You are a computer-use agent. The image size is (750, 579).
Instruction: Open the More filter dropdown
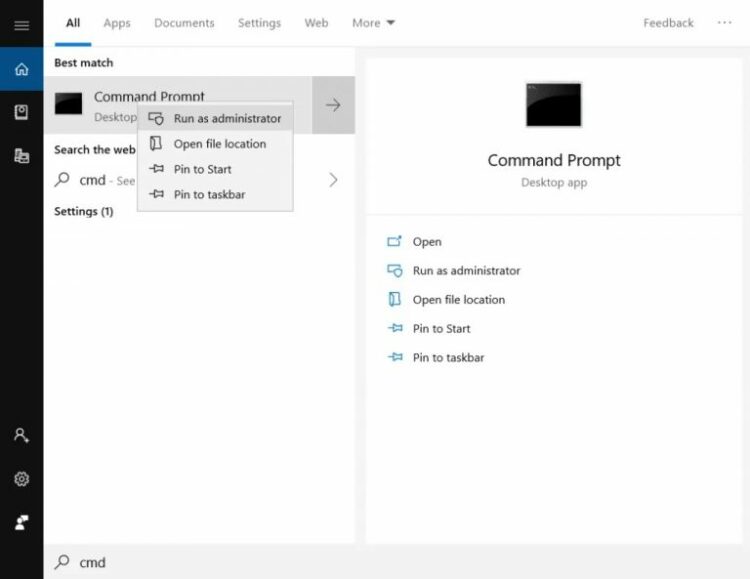(x=374, y=23)
